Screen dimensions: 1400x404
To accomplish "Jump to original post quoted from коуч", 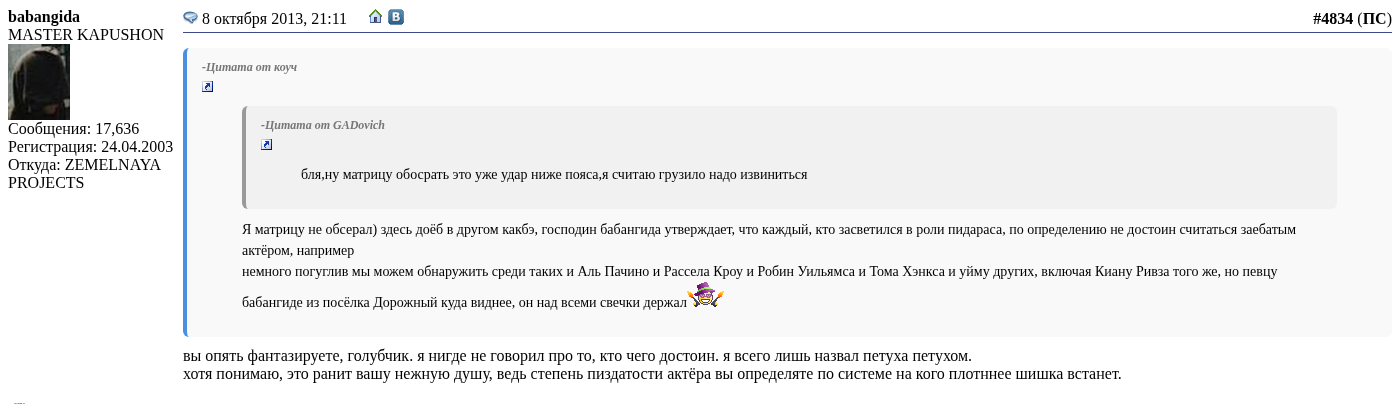I will click(208, 87).
